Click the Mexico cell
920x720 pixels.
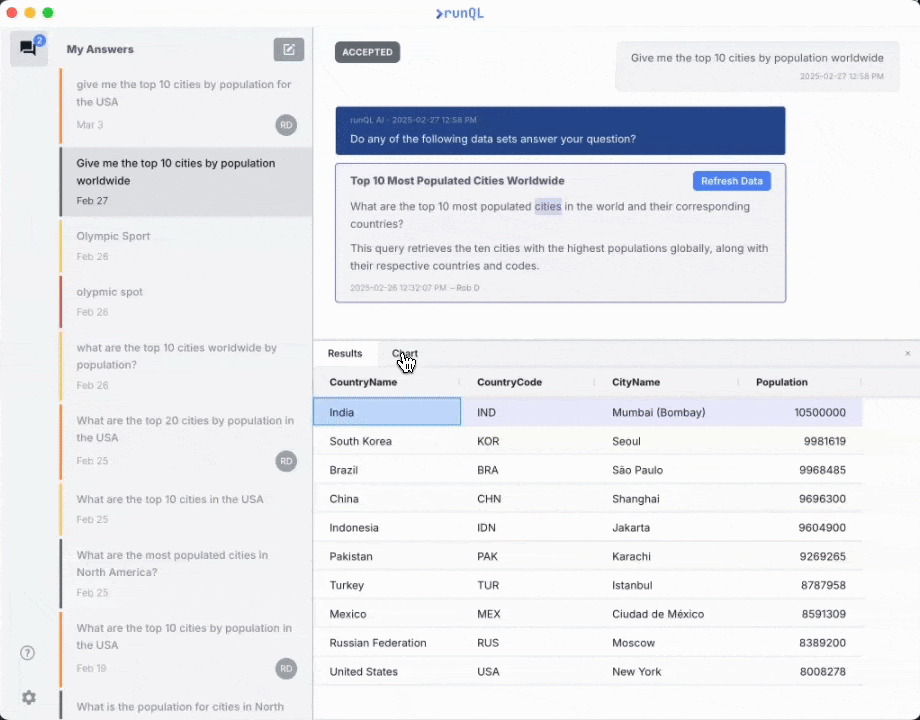point(387,614)
